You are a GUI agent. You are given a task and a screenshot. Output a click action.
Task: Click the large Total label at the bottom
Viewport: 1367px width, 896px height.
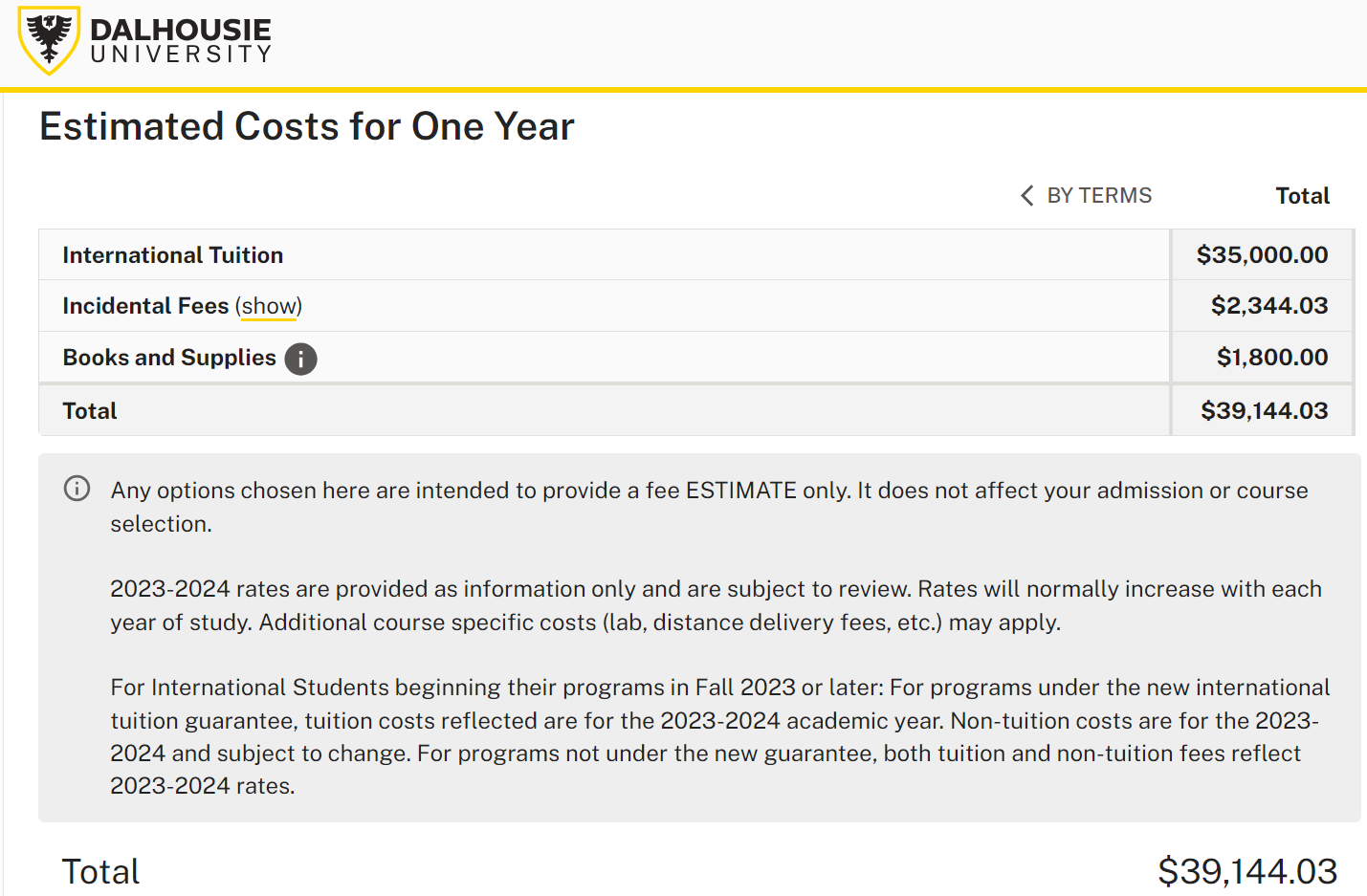(x=100, y=872)
